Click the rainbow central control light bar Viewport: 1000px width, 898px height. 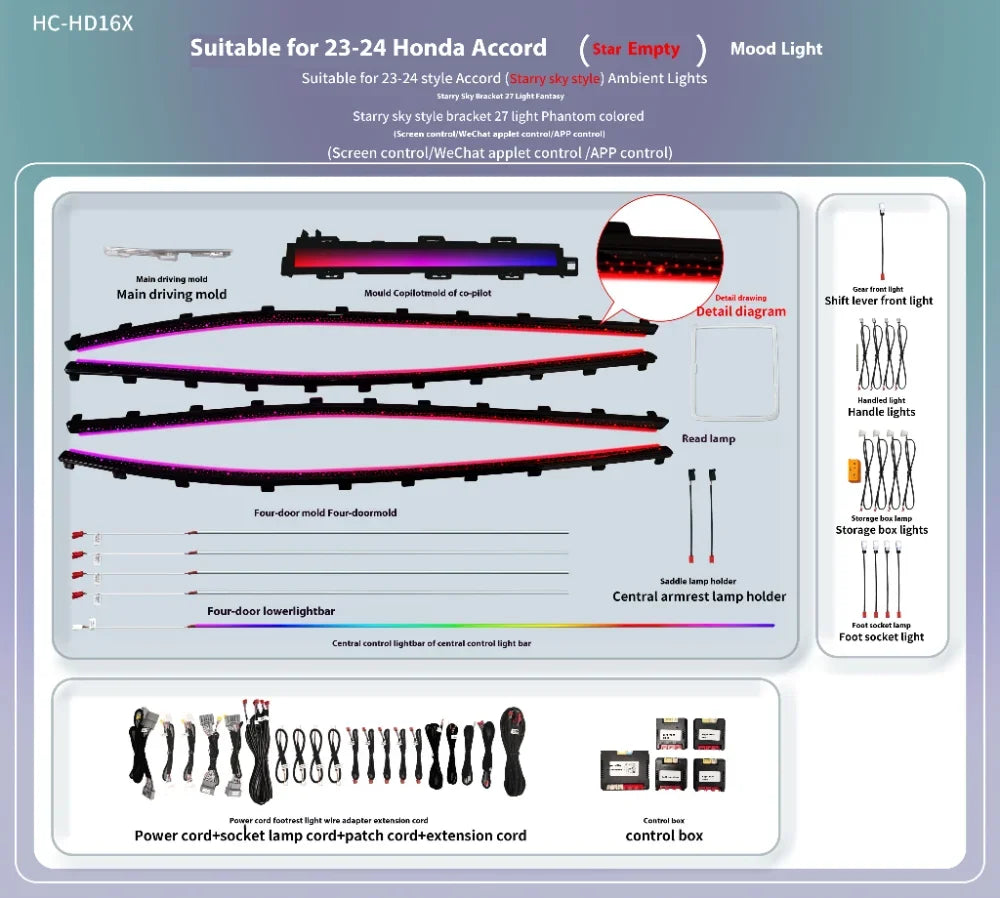(x=480, y=626)
